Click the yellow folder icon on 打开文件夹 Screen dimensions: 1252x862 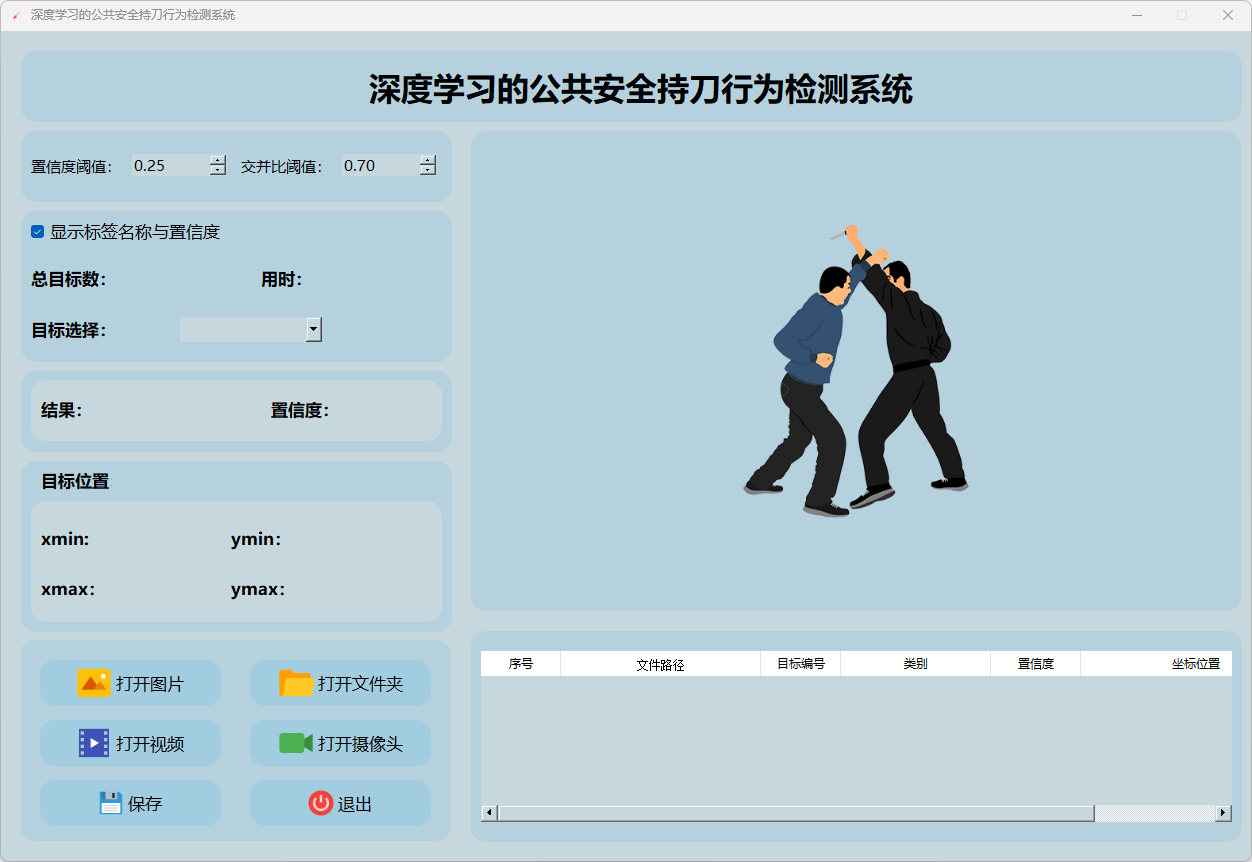[x=296, y=683]
